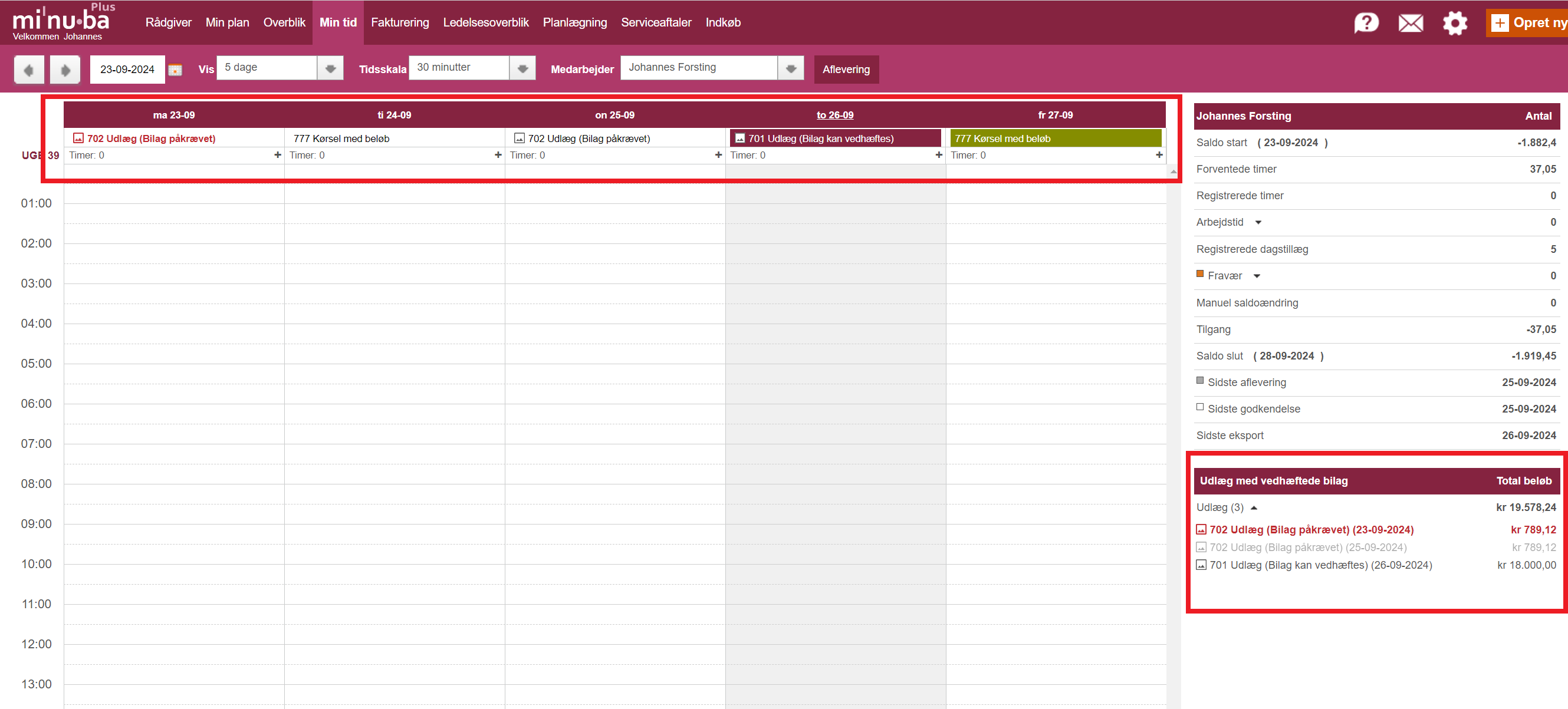Viewport: 1568px width, 709px height.
Task: Click the UGE 39 week label
Action: [40, 155]
